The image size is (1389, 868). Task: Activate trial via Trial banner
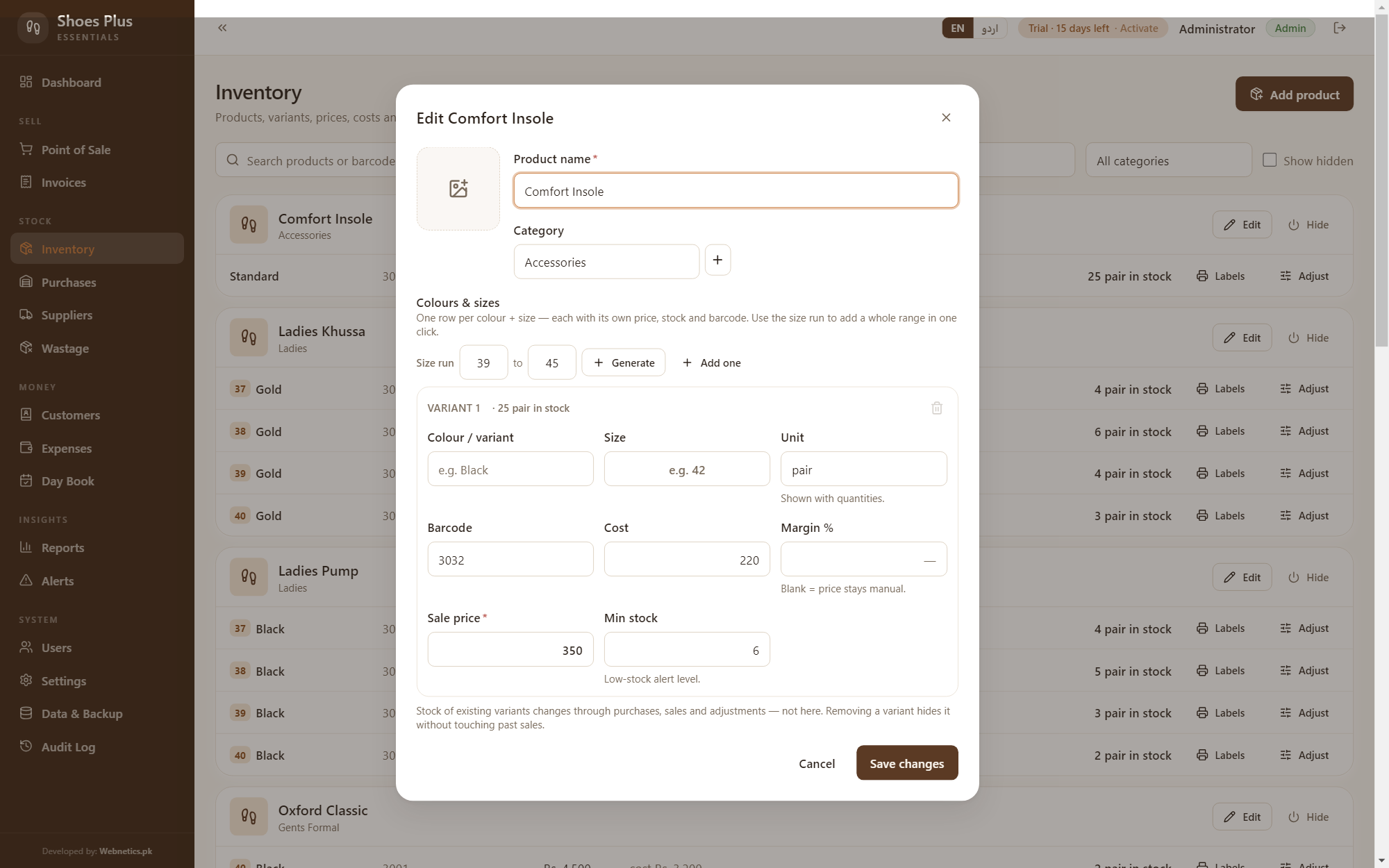click(1093, 28)
